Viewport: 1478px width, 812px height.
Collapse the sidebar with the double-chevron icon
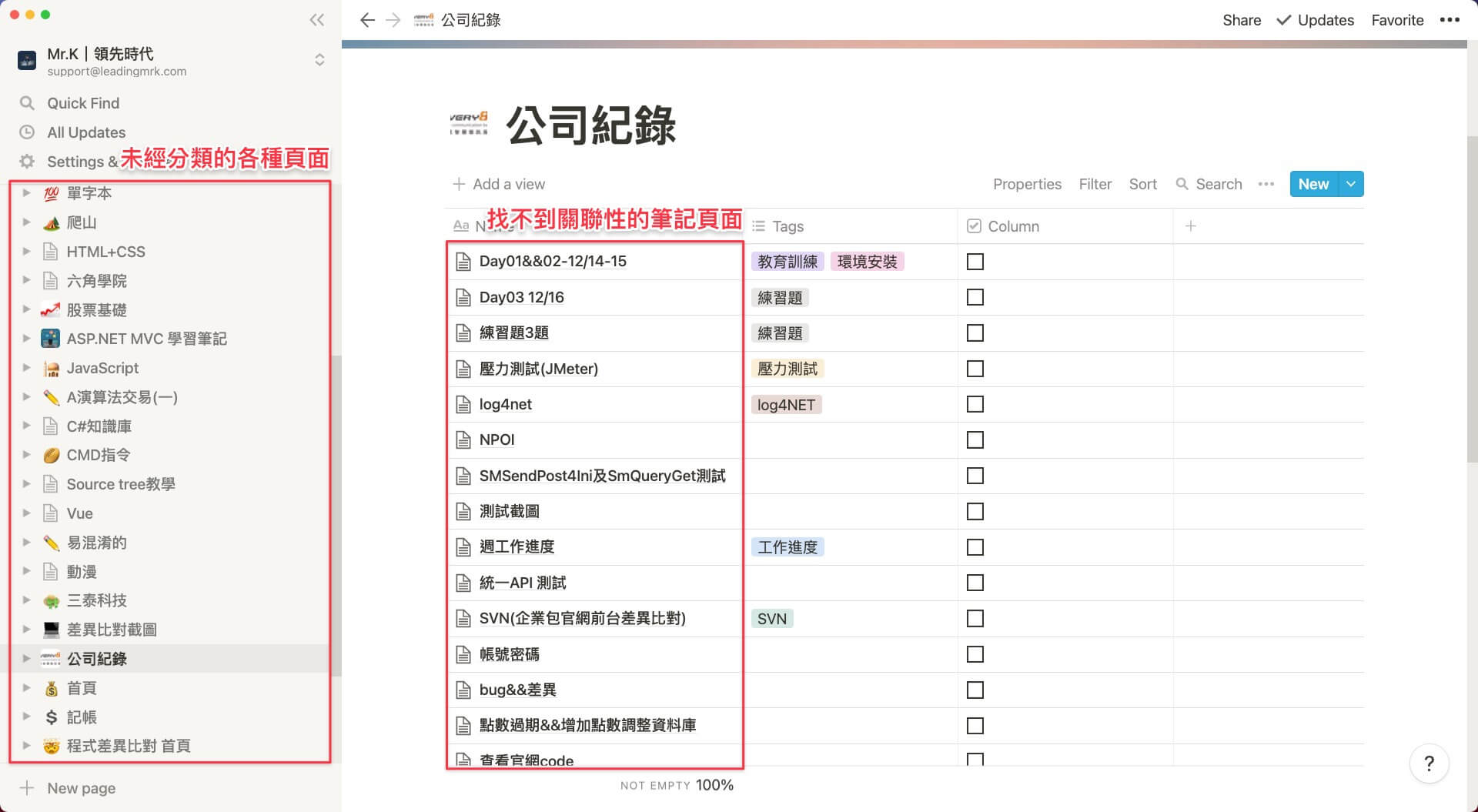(x=316, y=20)
